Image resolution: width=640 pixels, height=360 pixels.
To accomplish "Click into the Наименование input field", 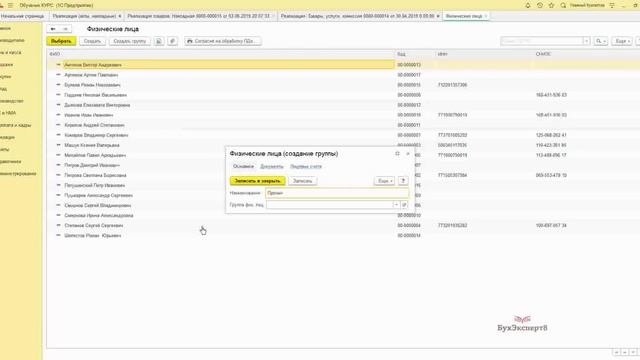I will [337, 193].
